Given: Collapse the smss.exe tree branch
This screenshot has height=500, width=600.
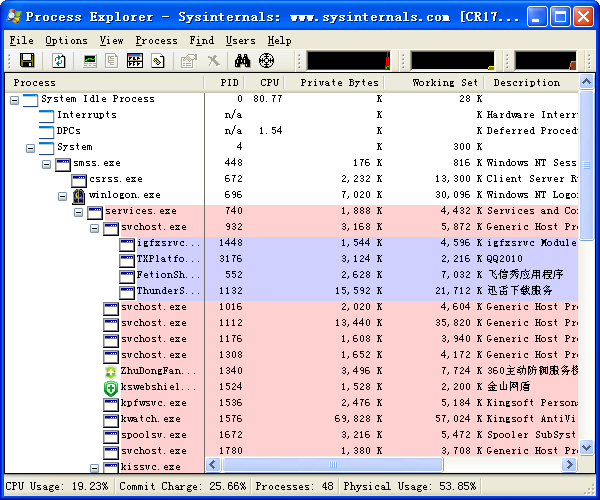Looking at the screenshot, I should coord(47,163).
